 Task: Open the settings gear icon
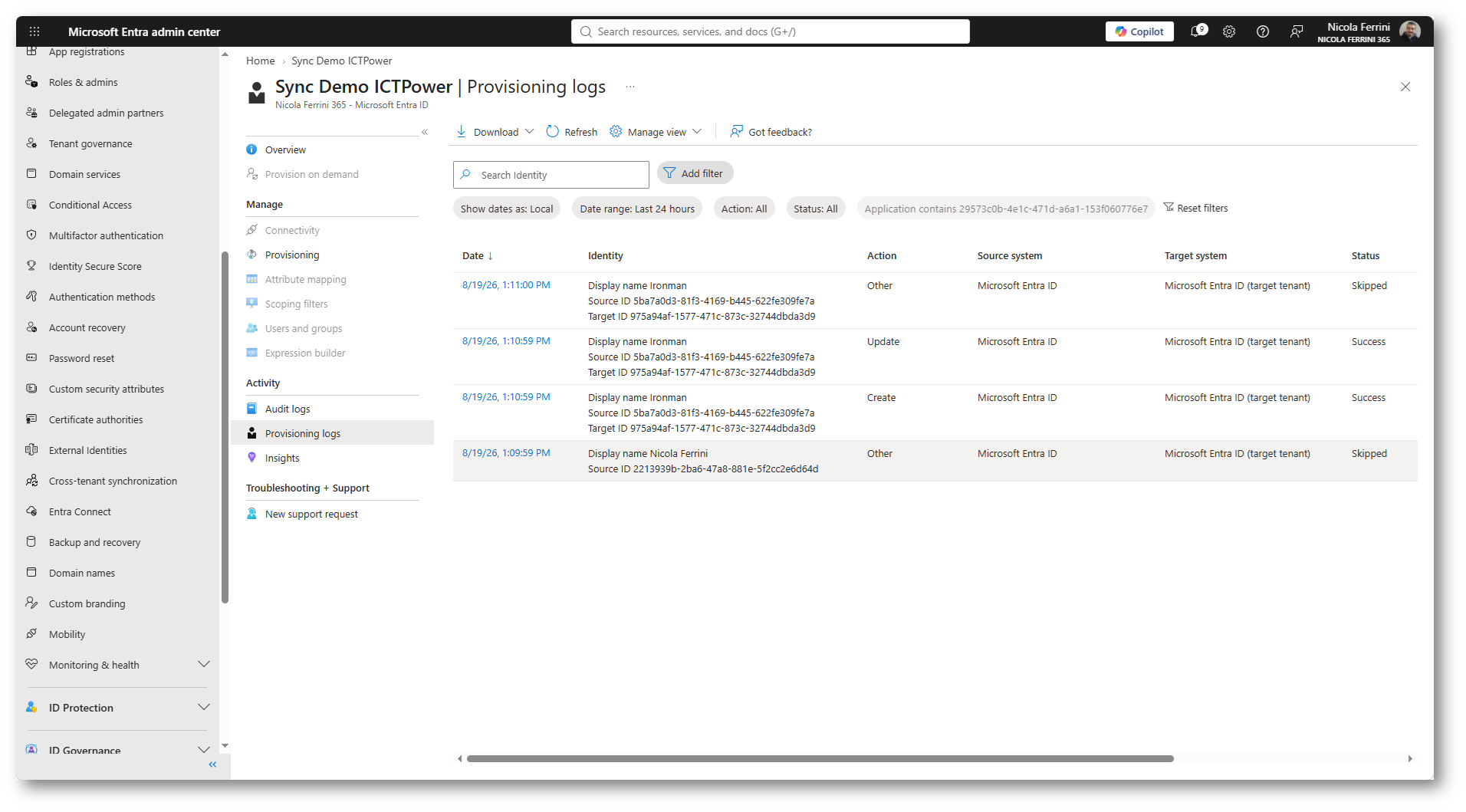(x=1229, y=31)
